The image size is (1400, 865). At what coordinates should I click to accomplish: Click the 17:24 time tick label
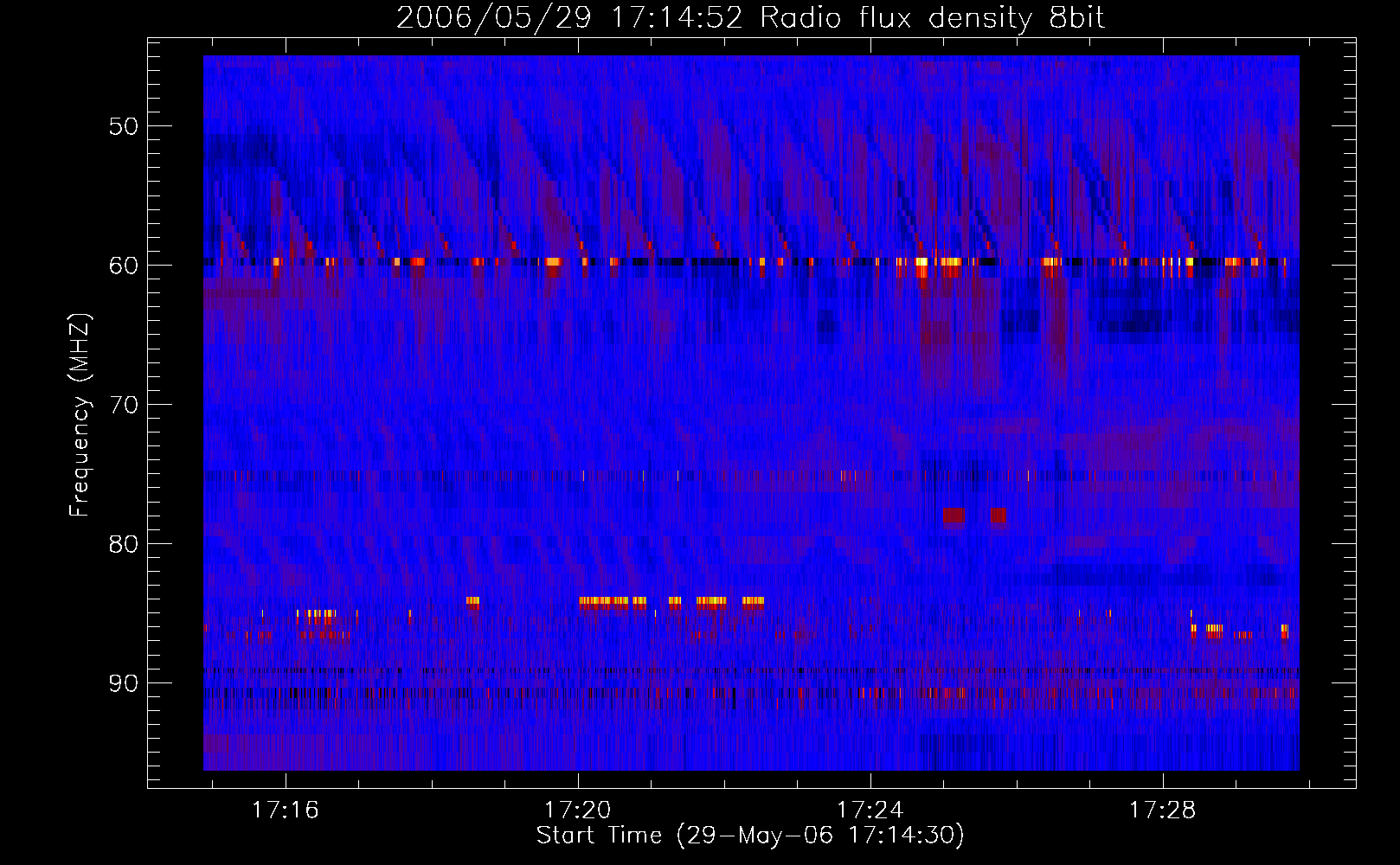tap(870, 811)
